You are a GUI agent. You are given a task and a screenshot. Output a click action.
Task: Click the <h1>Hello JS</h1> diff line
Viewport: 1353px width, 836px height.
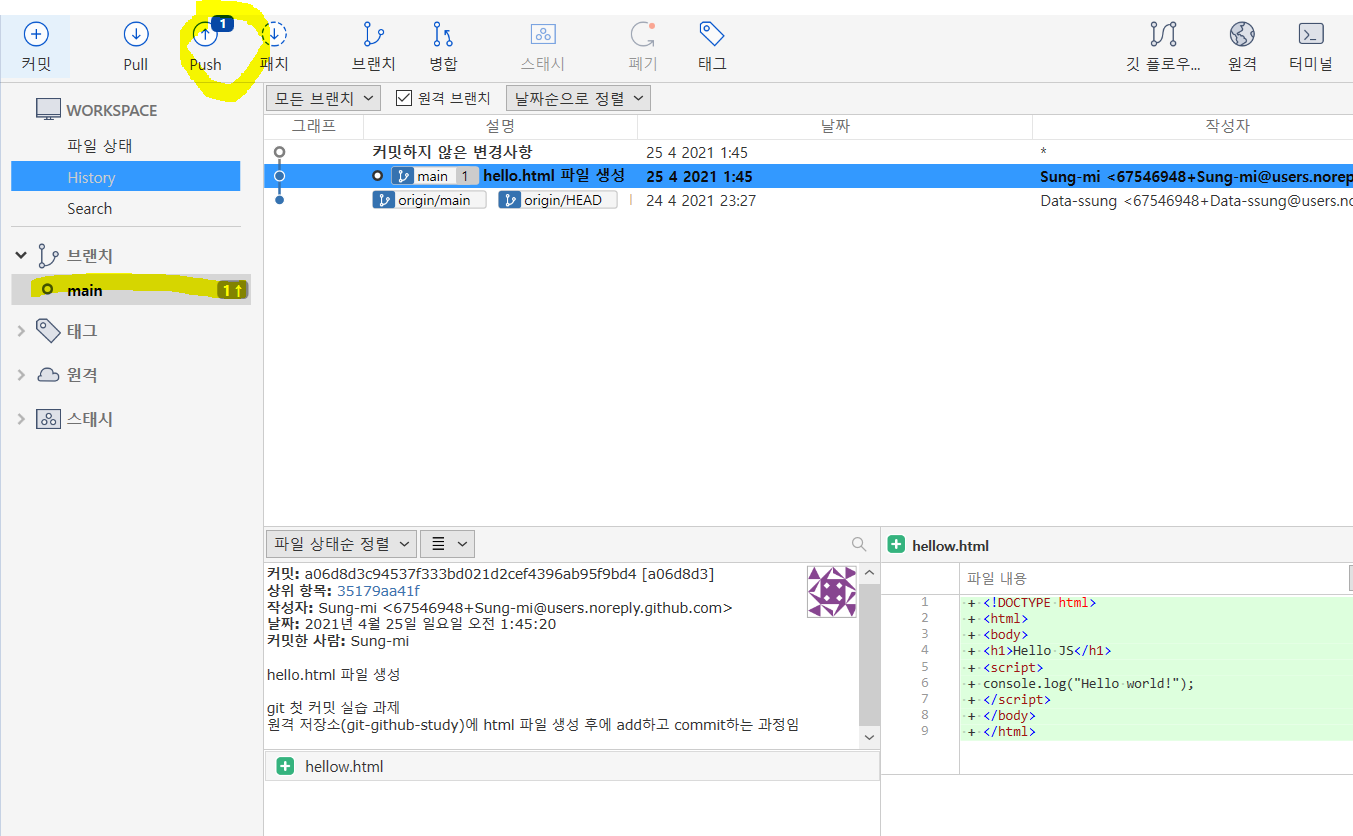click(x=1047, y=650)
